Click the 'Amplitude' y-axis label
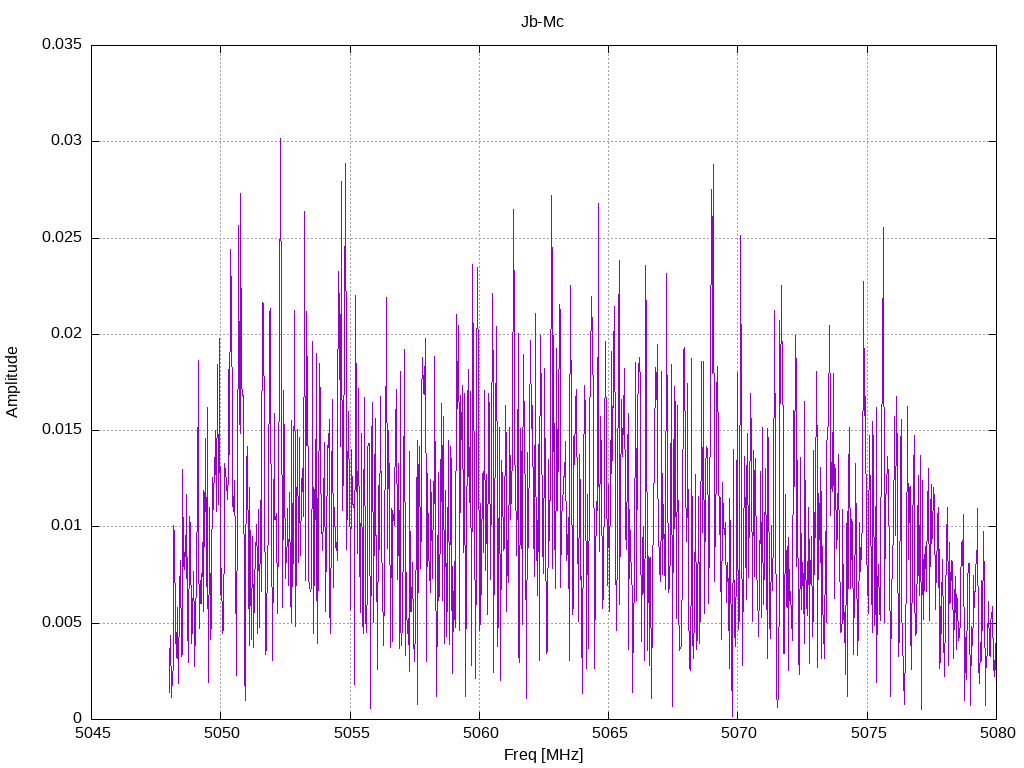This screenshot has width=1024, height=768. (x=12, y=382)
